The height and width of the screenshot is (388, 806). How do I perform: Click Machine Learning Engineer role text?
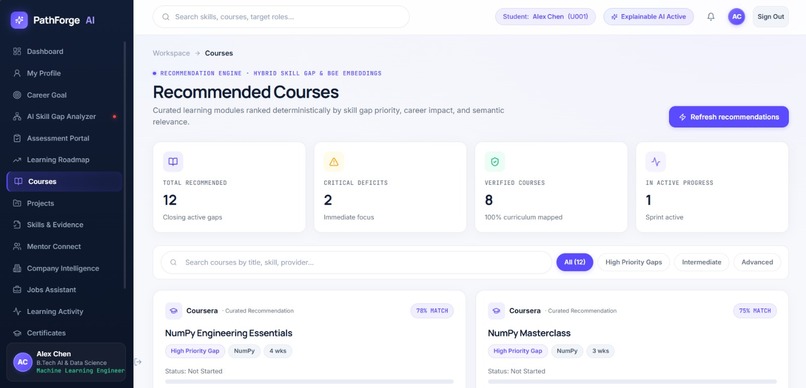click(80, 371)
